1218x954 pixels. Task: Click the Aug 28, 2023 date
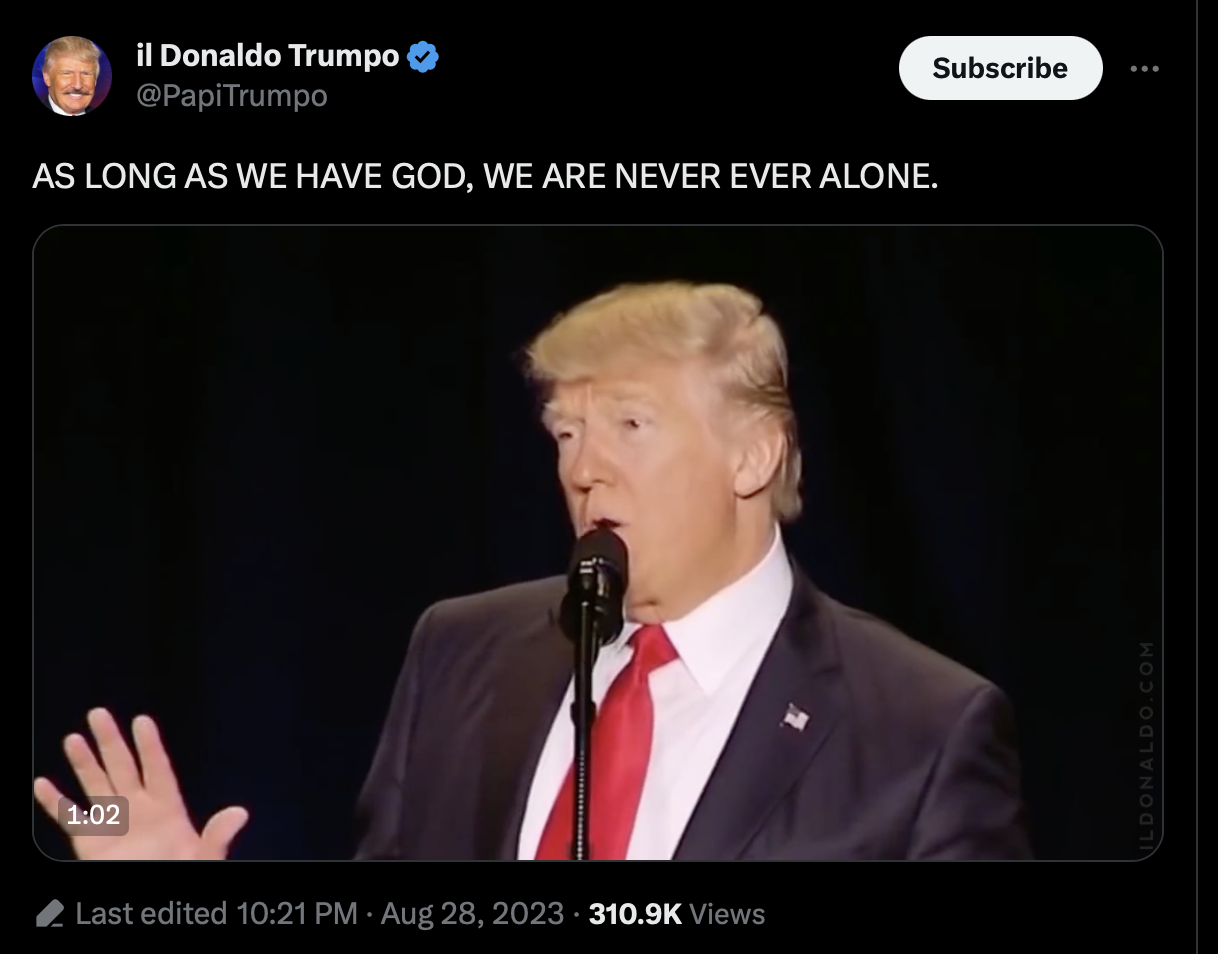point(472,914)
